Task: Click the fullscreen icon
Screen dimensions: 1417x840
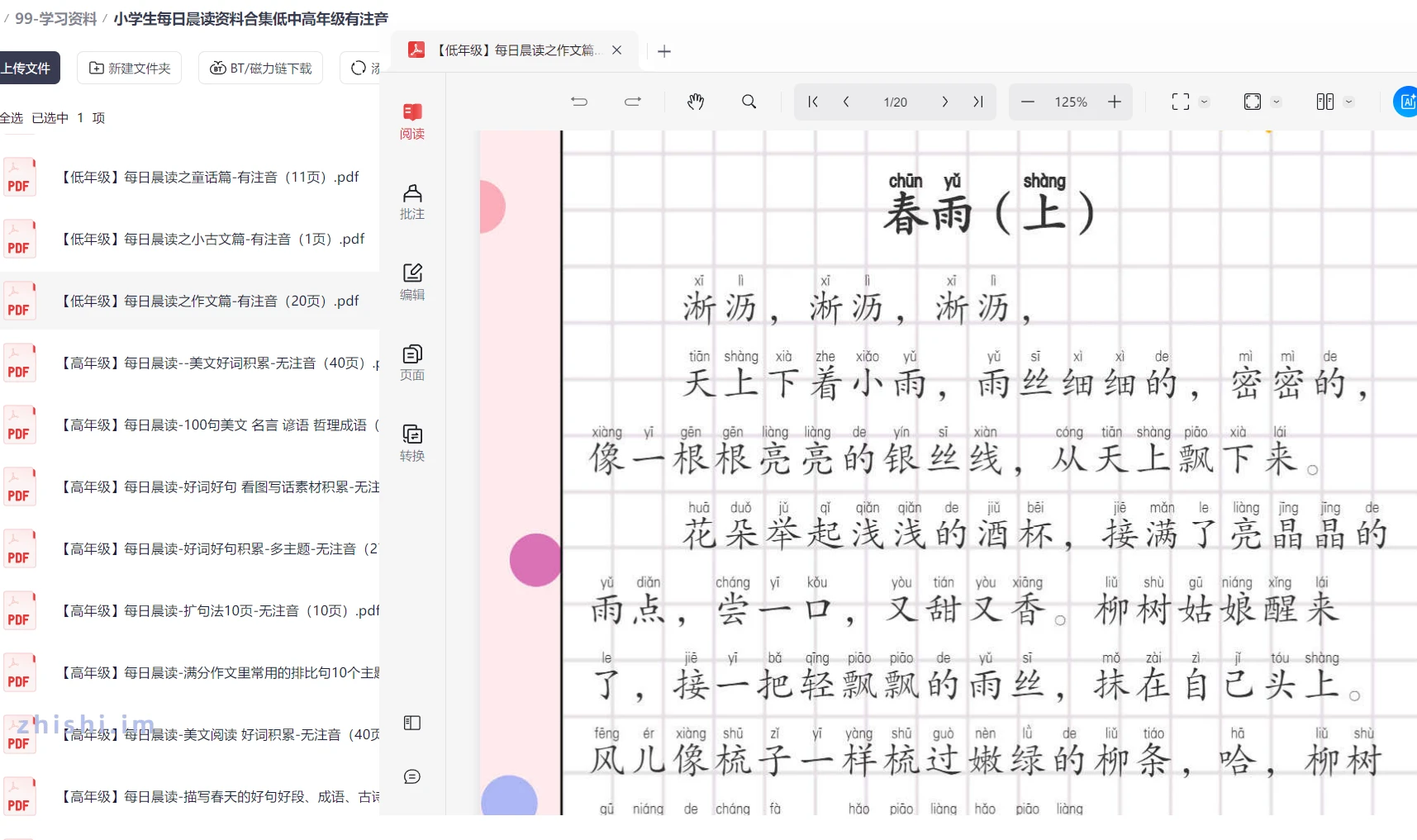Action: (1181, 102)
